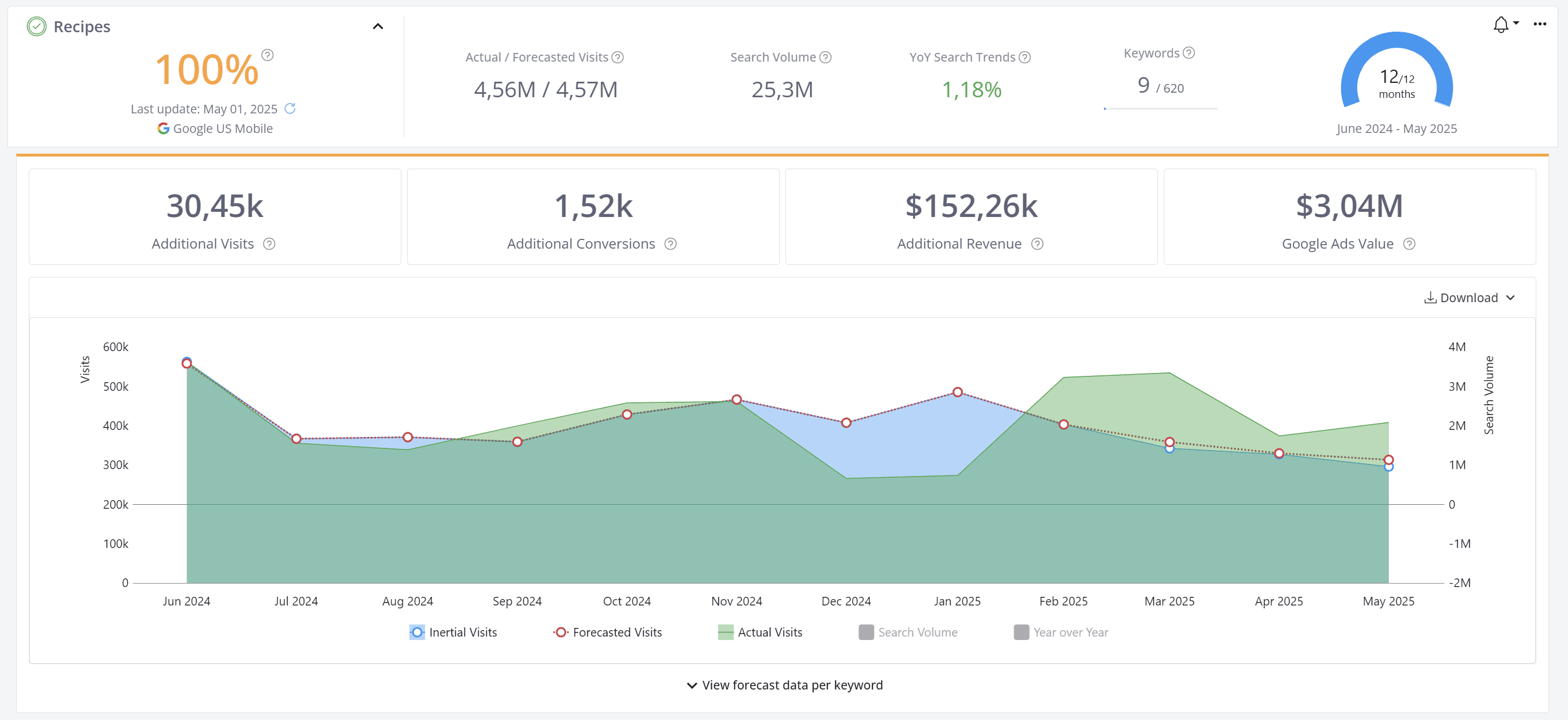Open help icon for Keywords
1568x720 pixels.
click(1189, 53)
